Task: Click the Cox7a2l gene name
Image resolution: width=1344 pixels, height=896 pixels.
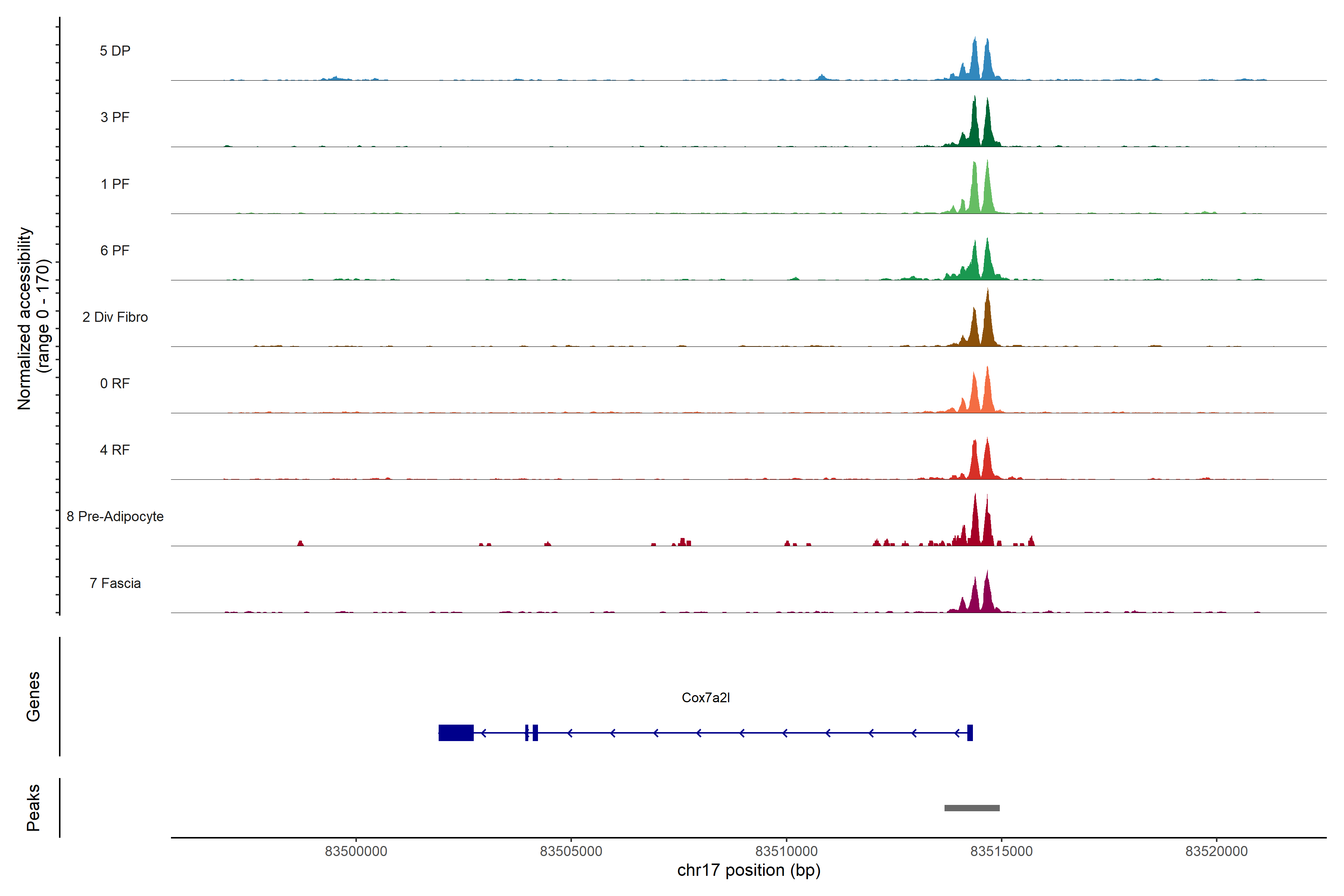Action: click(706, 698)
